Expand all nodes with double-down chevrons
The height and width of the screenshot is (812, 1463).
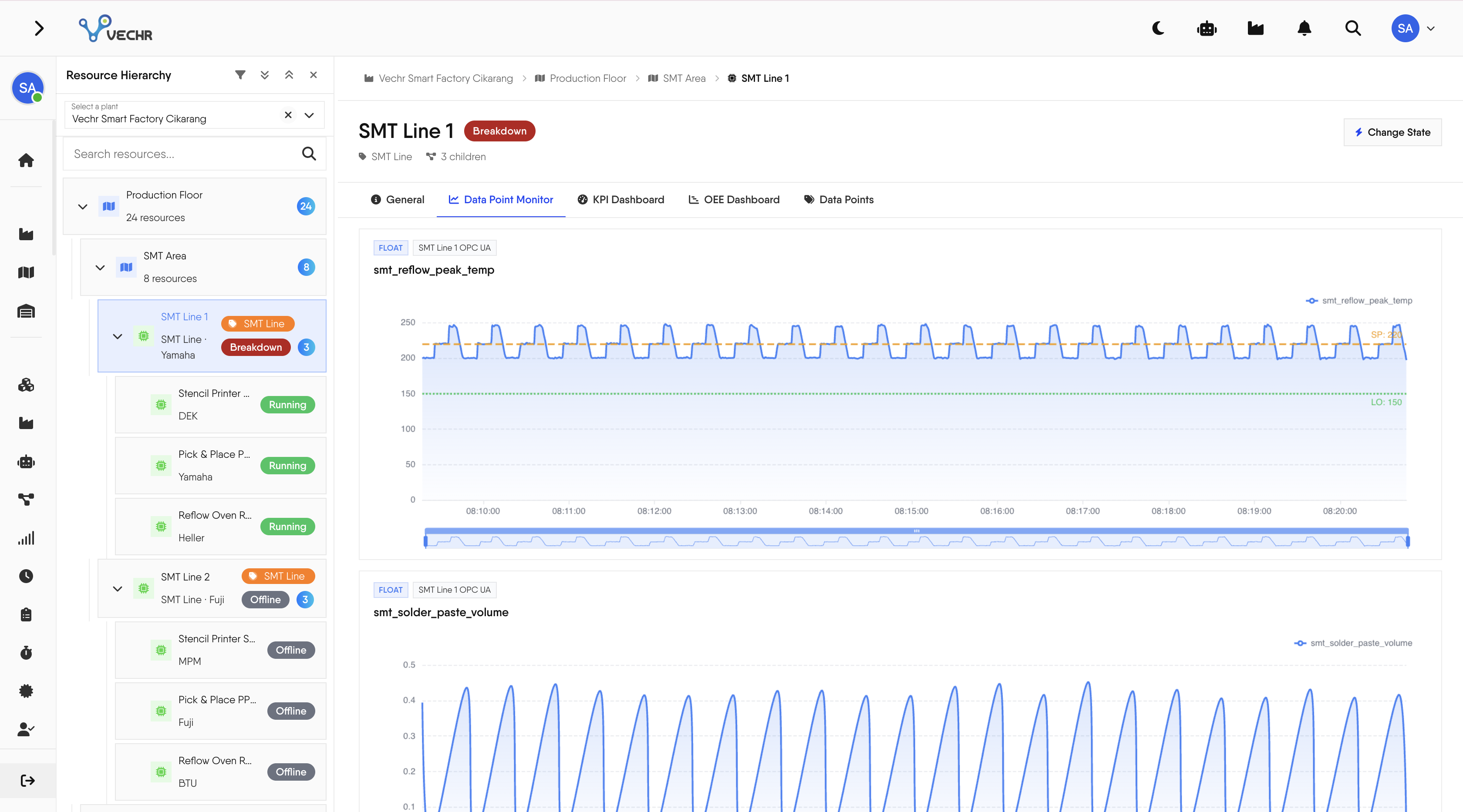(265, 75)
